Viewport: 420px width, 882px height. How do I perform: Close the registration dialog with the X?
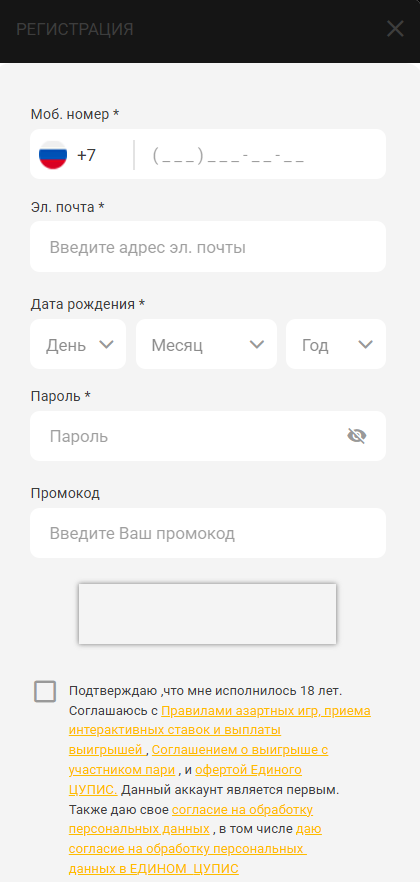[x=395, y=29]
